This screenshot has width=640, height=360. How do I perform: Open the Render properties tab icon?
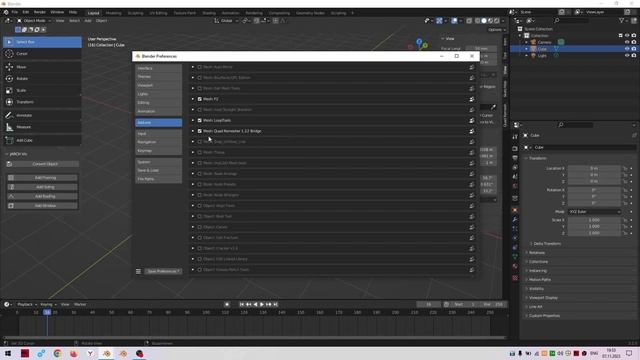(515, 149)
